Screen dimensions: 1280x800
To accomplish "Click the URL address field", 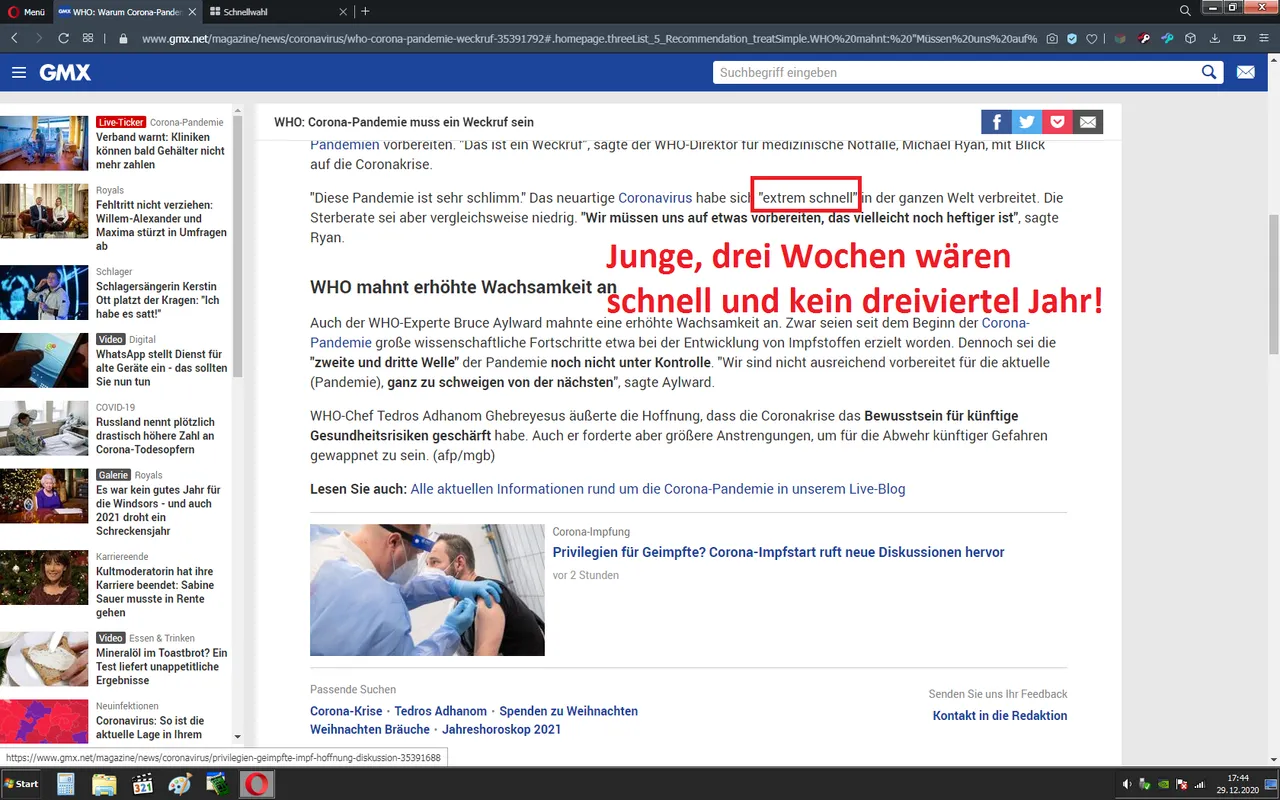I will click(590, 39).
